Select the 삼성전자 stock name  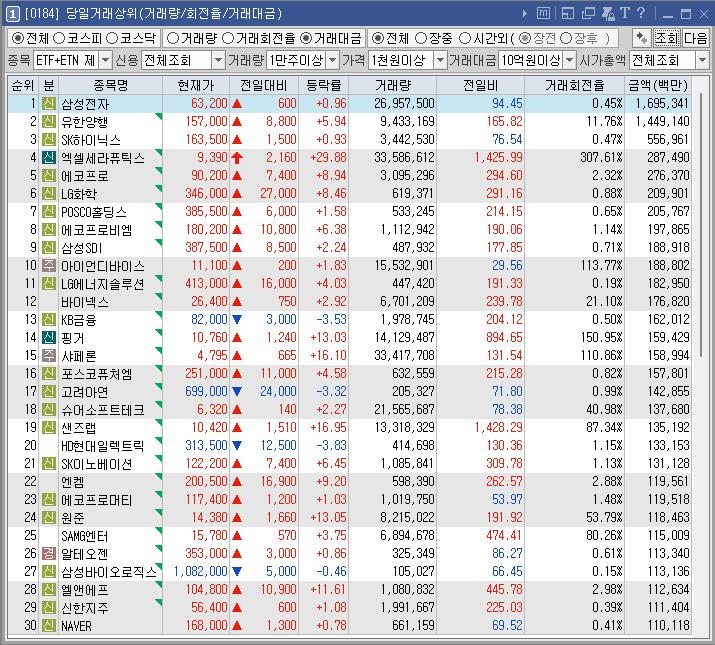[x=85, y=104]
